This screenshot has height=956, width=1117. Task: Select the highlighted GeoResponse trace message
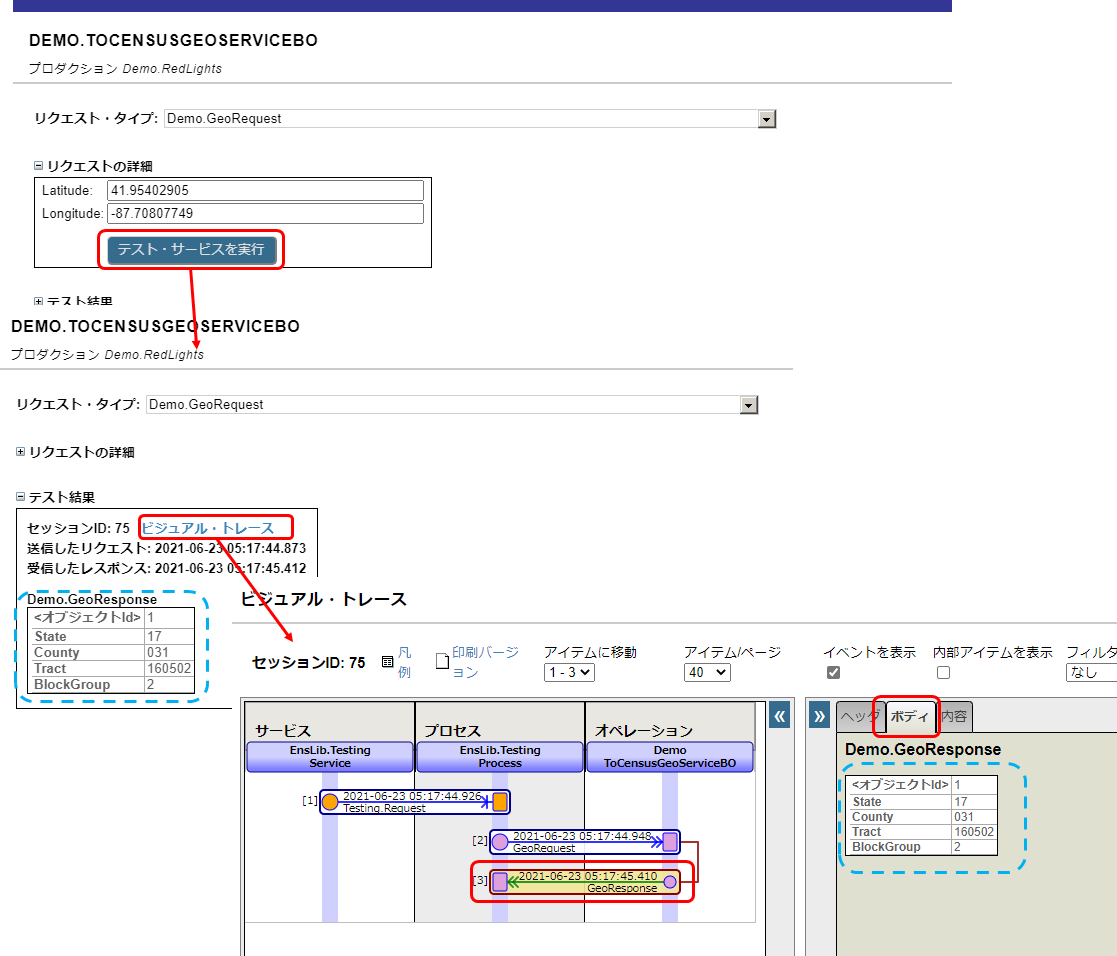pyautogui.click(x=584, y=881)
